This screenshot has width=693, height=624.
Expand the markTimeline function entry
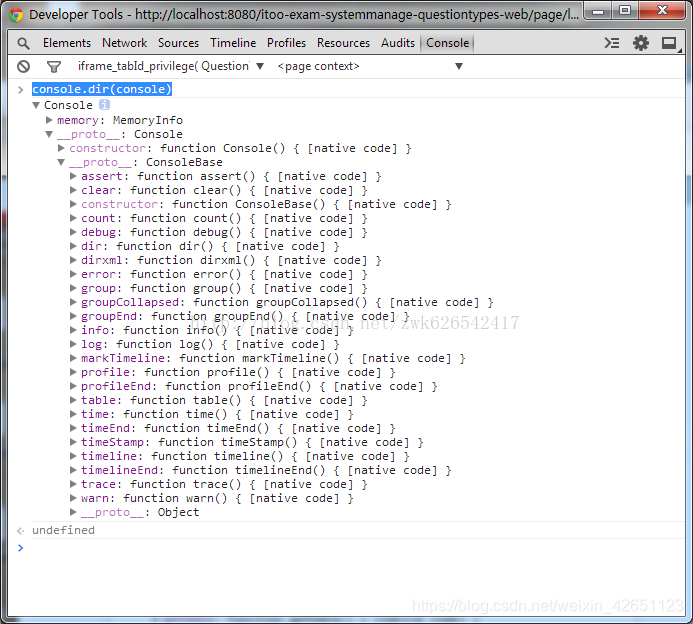click(x=73, y=358)
